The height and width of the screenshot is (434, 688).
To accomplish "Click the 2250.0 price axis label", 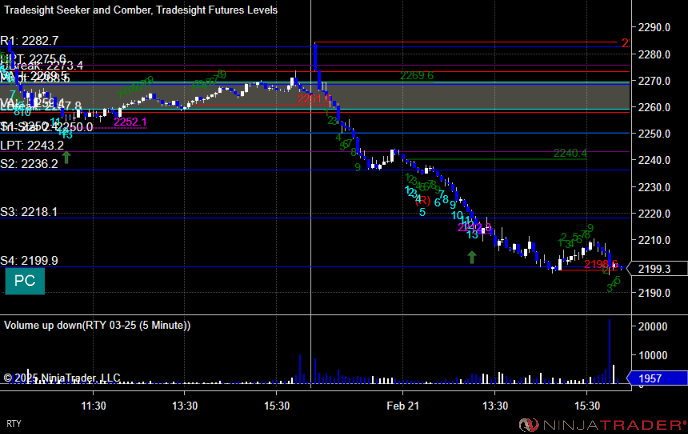I will pos(654,134).
